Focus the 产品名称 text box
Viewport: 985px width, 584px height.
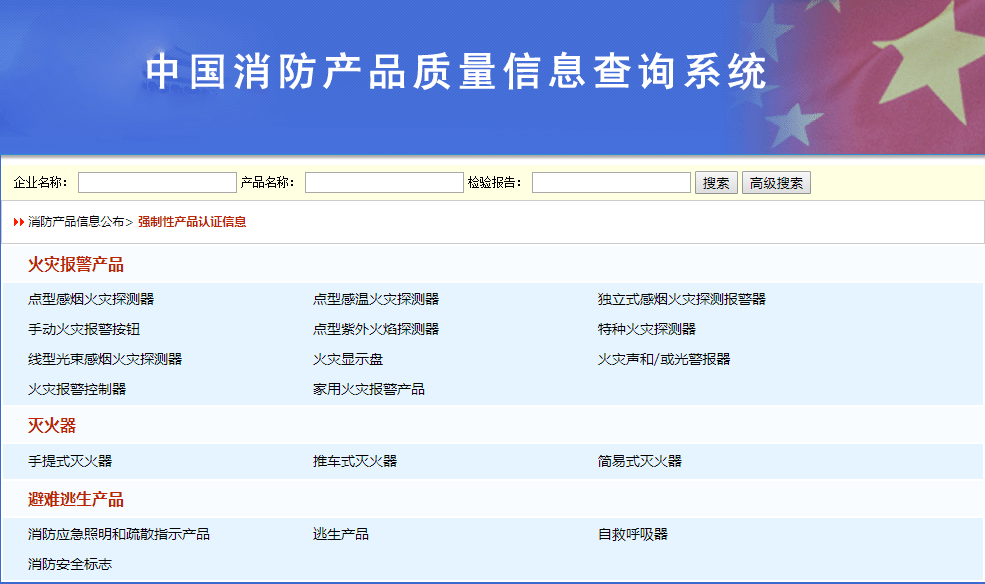[x=384, y=183]
